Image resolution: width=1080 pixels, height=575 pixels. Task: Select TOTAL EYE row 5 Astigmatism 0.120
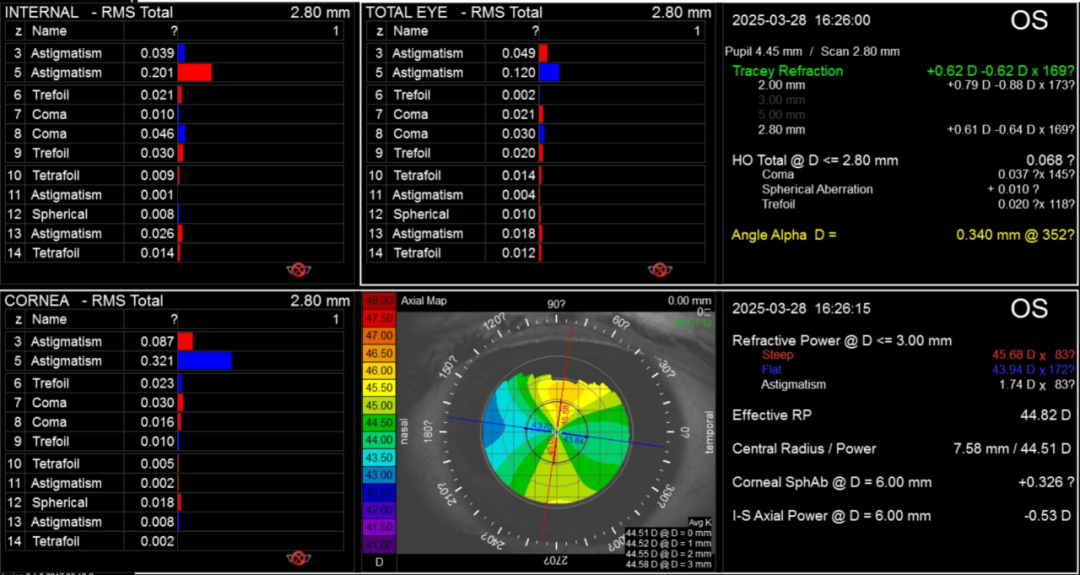536,73
